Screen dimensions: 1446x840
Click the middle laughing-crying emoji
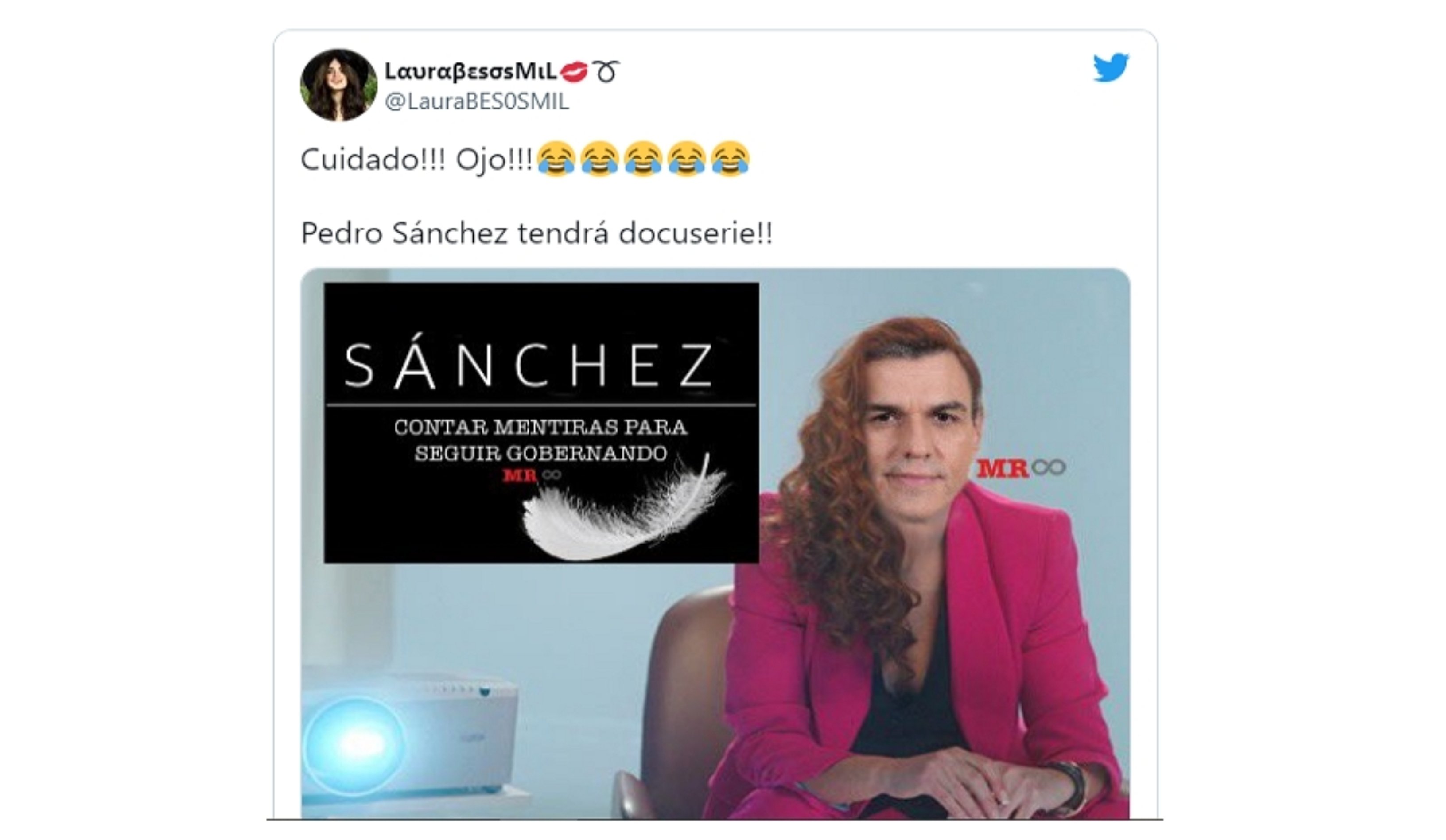pos(643,158)
